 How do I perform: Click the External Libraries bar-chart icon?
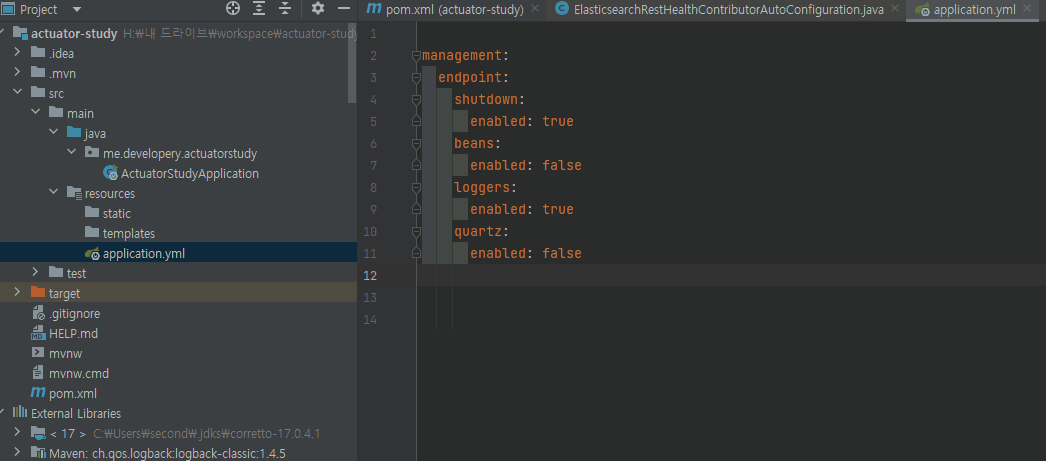(20, 412)
